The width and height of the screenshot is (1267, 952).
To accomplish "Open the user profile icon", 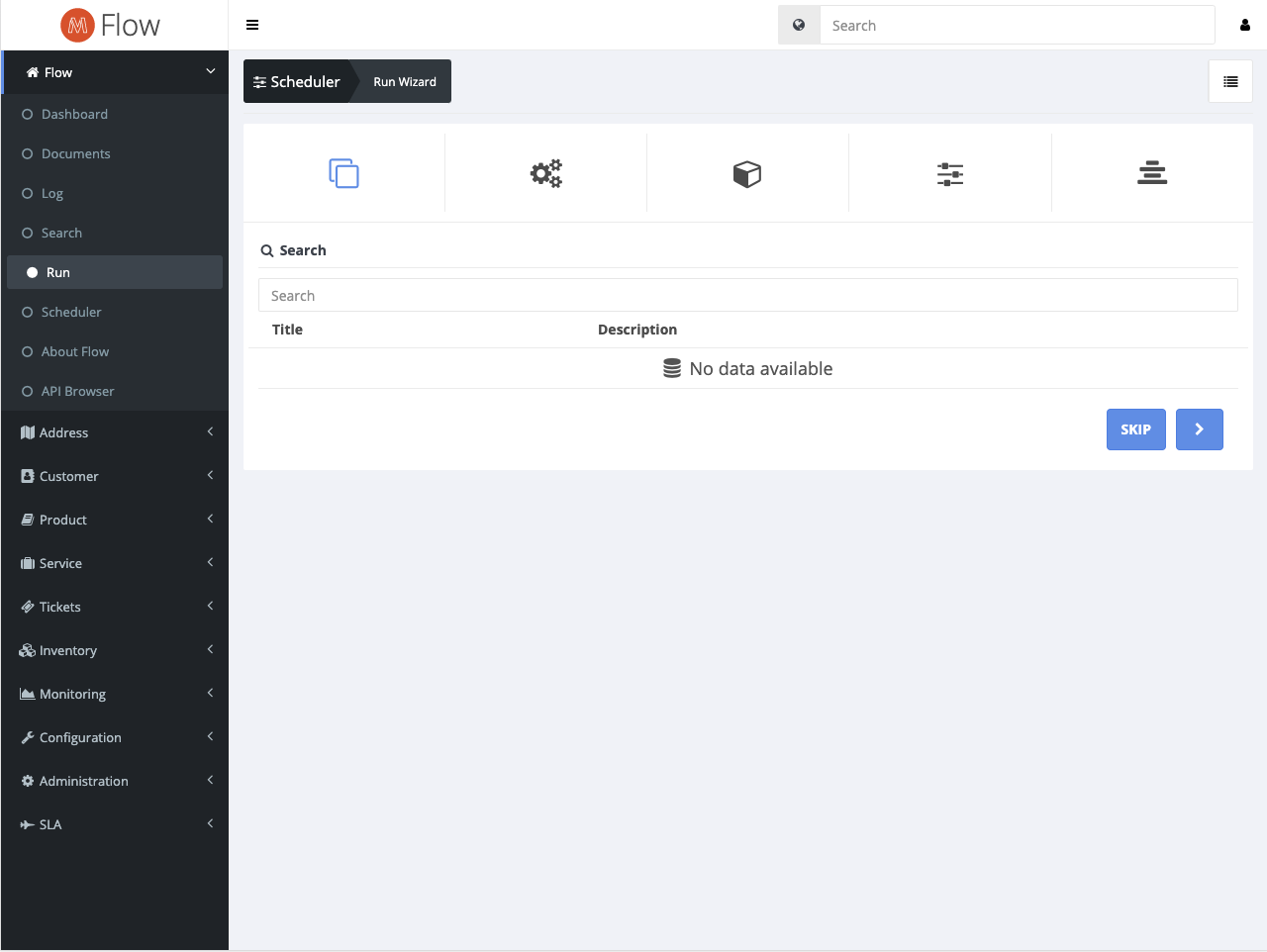I will [1244, 26].
